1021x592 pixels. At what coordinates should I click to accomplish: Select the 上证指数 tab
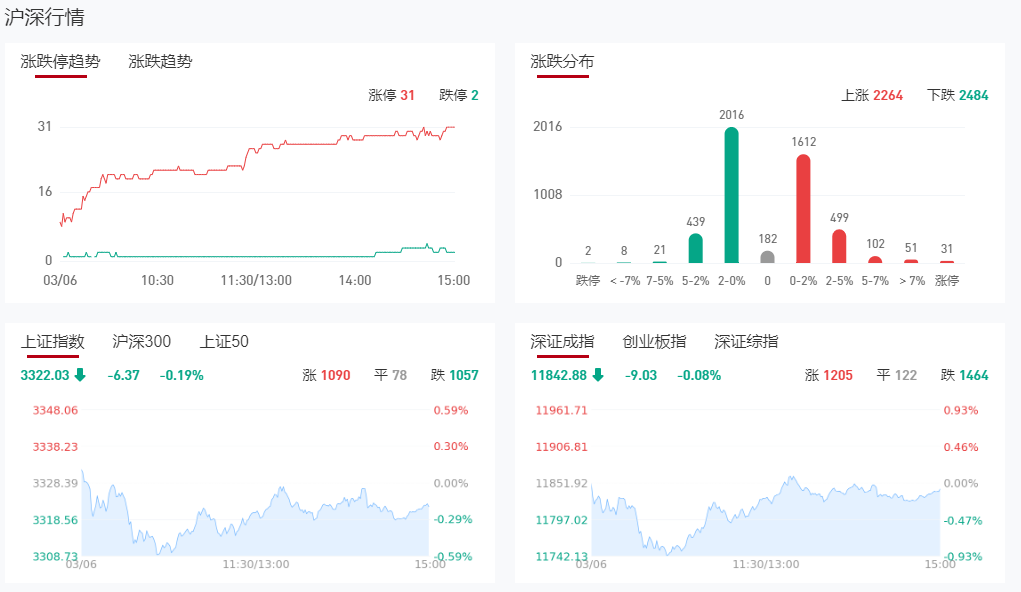click(53, 341)
